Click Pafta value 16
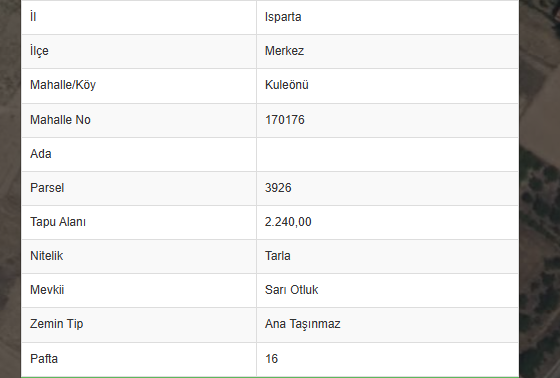 pos(271,359)
